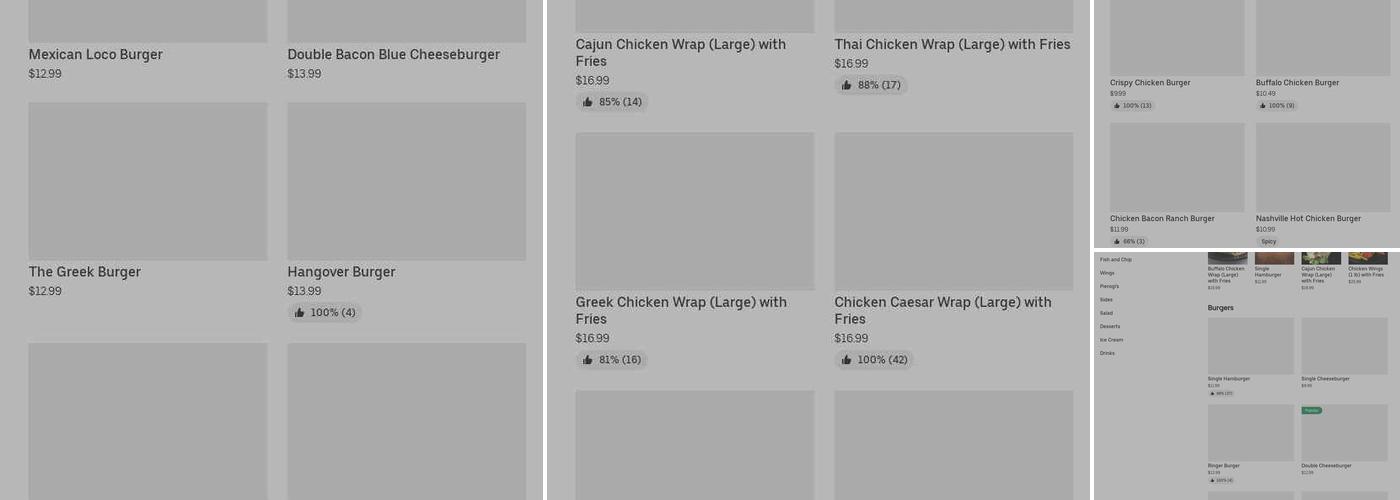Image resolution: width=1400 pixels, height=500 pixels.
Task: Click The Greek Burger image placeholder
Action: (x=148, y=181)
